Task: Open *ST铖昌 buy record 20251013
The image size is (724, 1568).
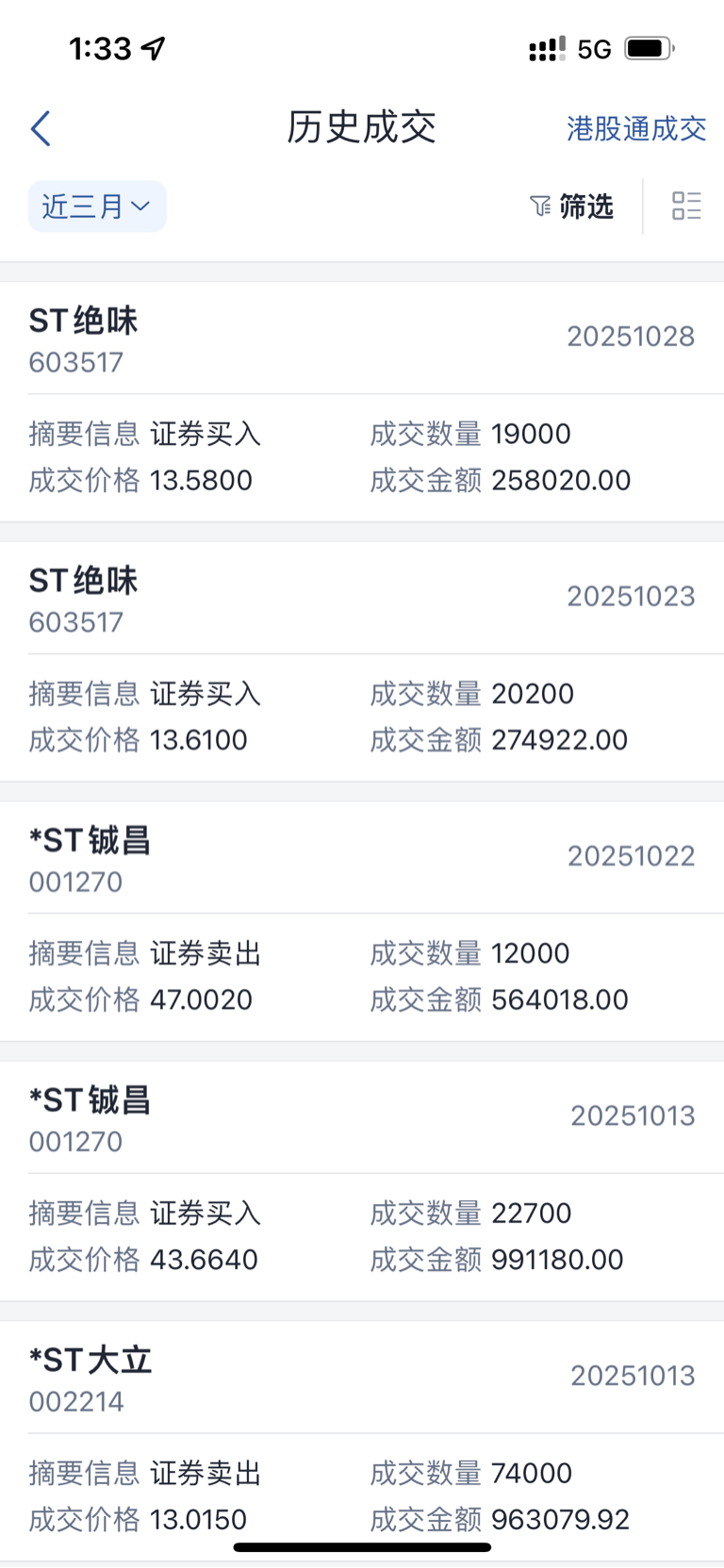Action: (362, 1180)
